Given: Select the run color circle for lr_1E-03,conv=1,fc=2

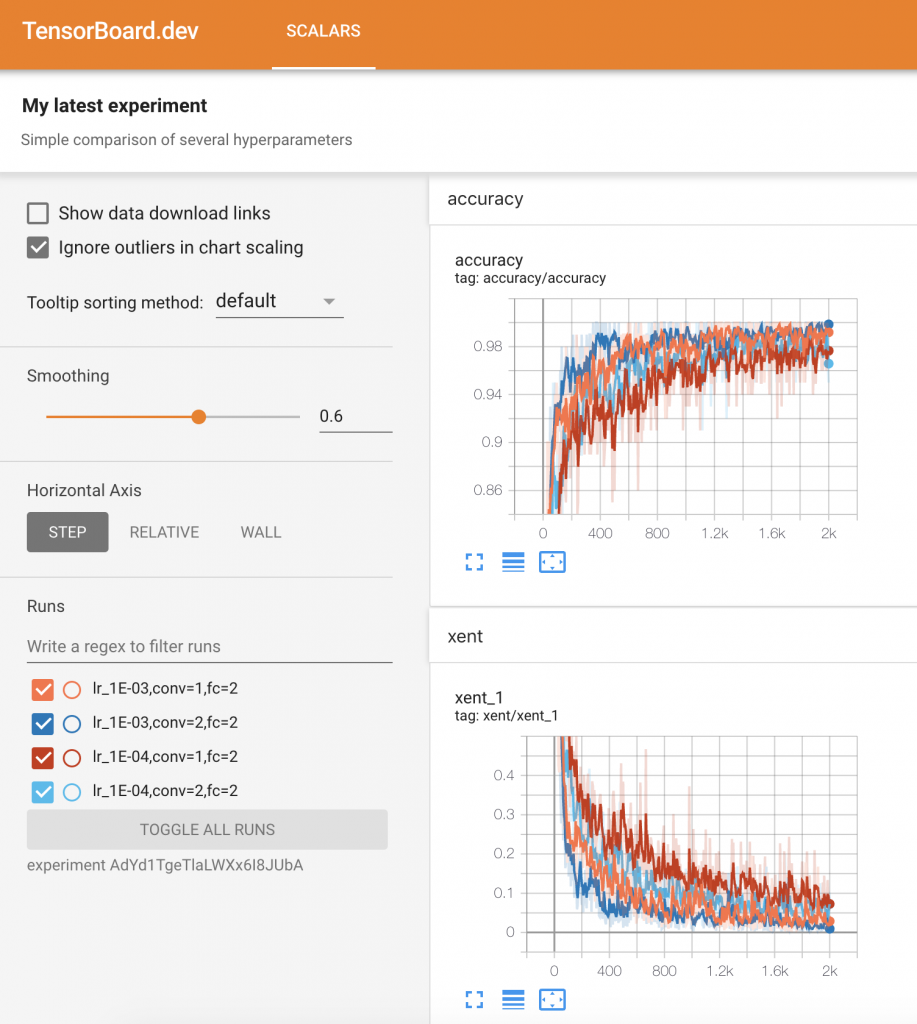Looking at the screenshot, I should (70, 690).
